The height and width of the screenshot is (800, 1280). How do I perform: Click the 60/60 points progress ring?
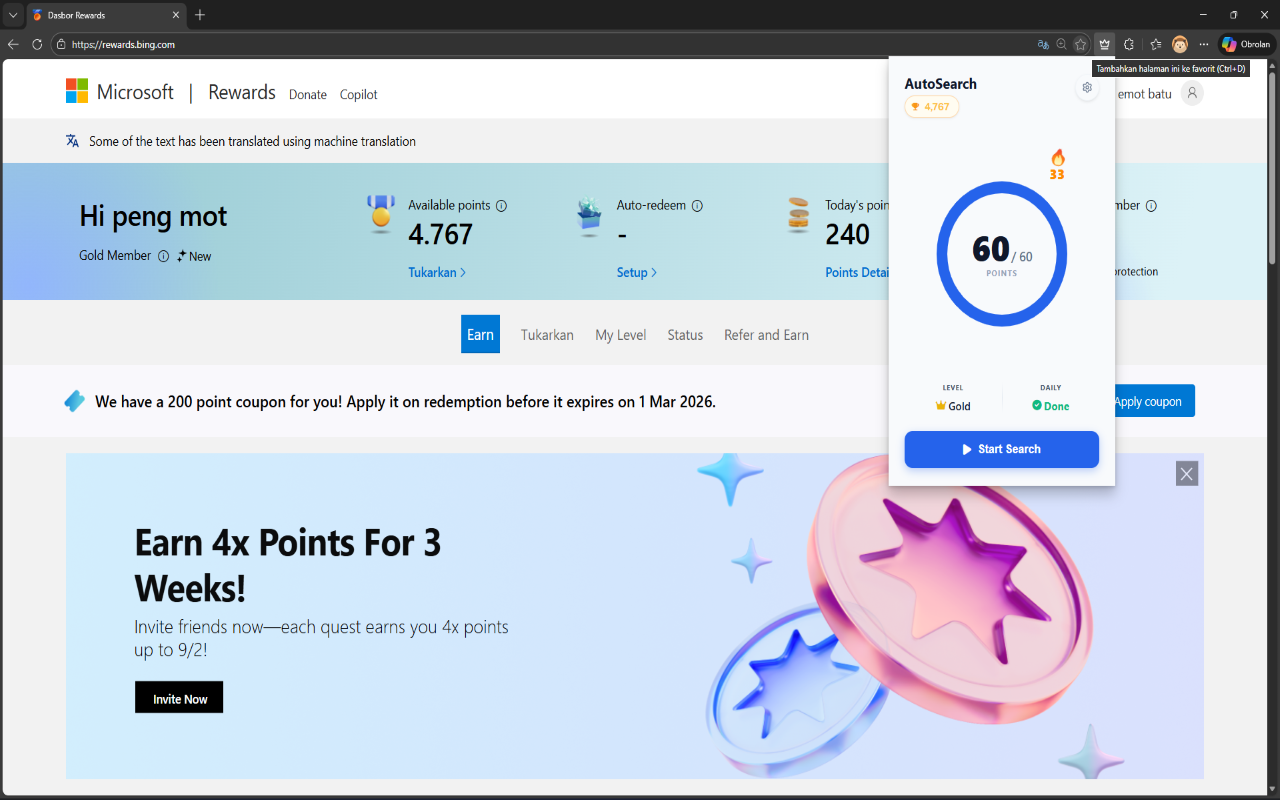point(1002,254)
